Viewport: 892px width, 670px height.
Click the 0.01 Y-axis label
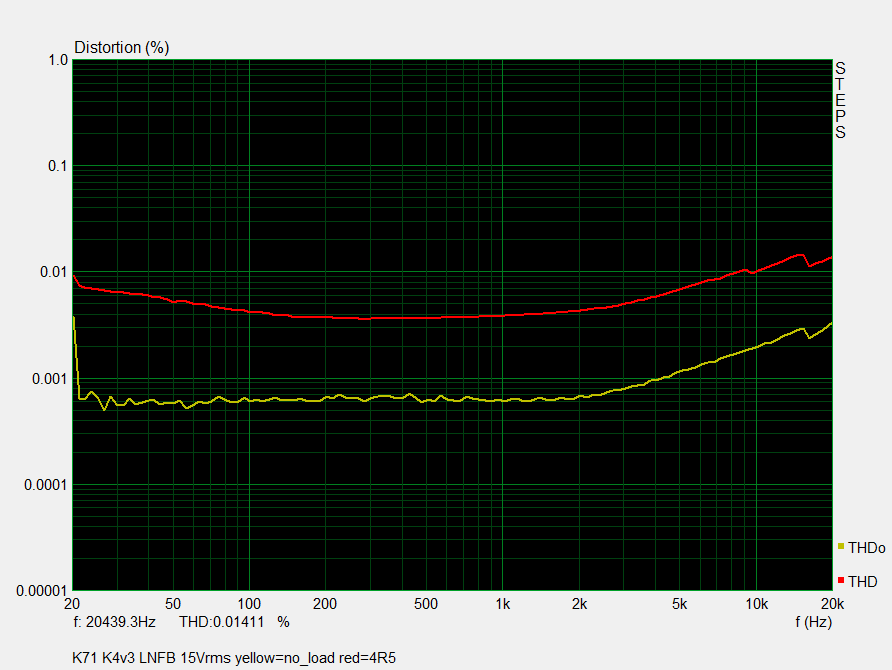pos(53,272)
